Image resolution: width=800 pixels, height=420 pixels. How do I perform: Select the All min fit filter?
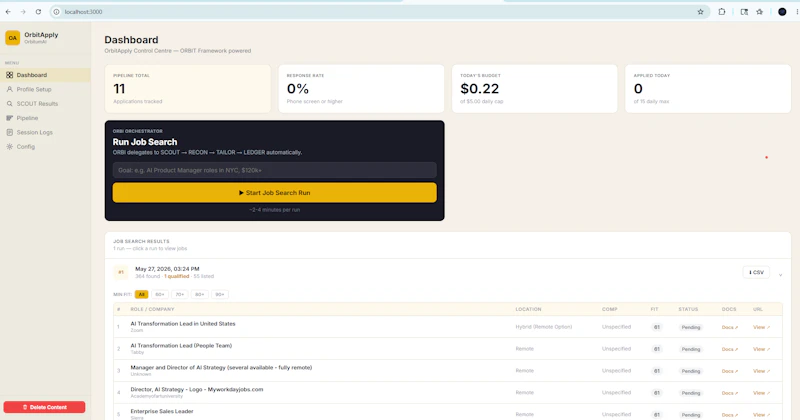(141, 294)
